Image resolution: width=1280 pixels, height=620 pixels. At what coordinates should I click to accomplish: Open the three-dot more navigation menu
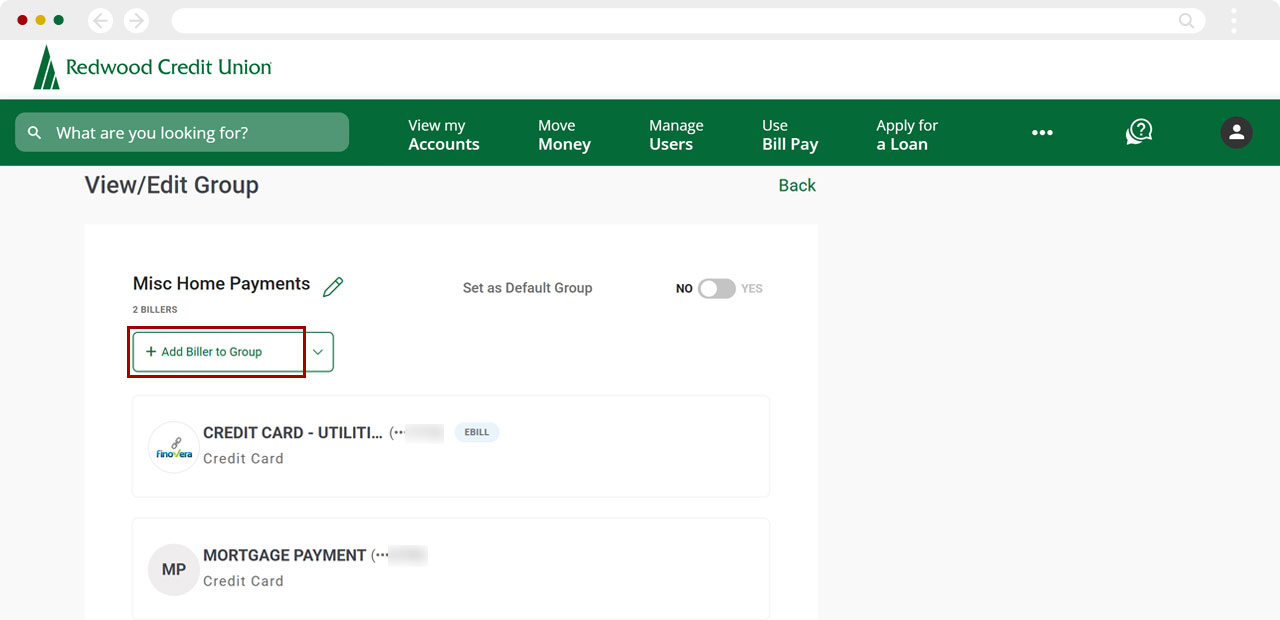[x=1042, y=133]
